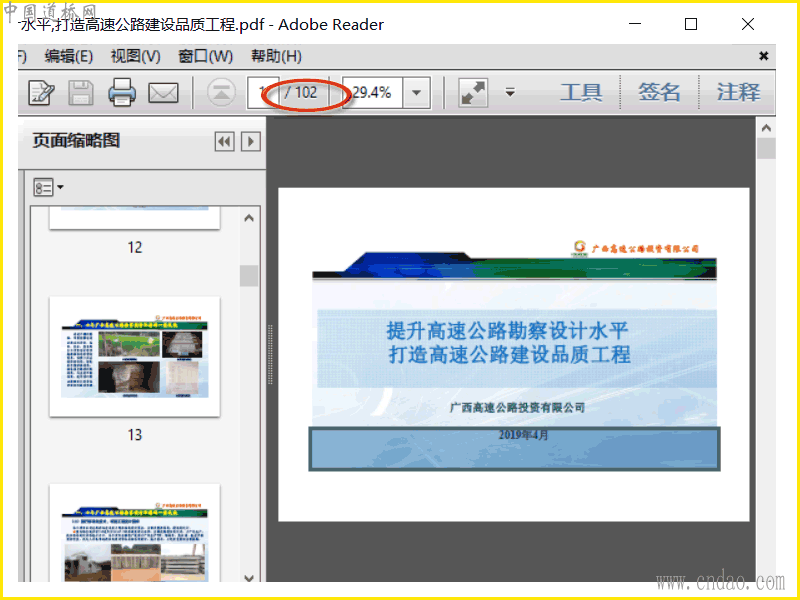
Task: Open the 帮助(H) menu
Action: [x=276, y=56]
